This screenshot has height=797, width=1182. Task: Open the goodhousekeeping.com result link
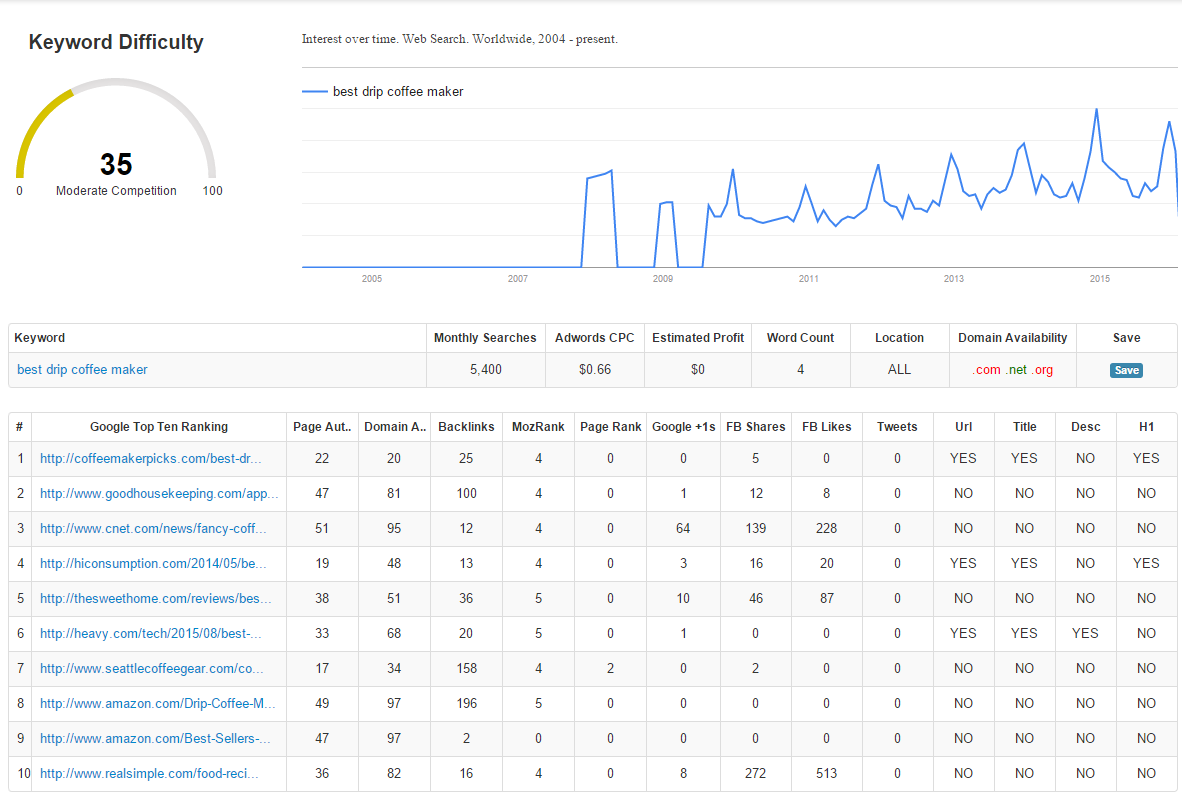159,493
